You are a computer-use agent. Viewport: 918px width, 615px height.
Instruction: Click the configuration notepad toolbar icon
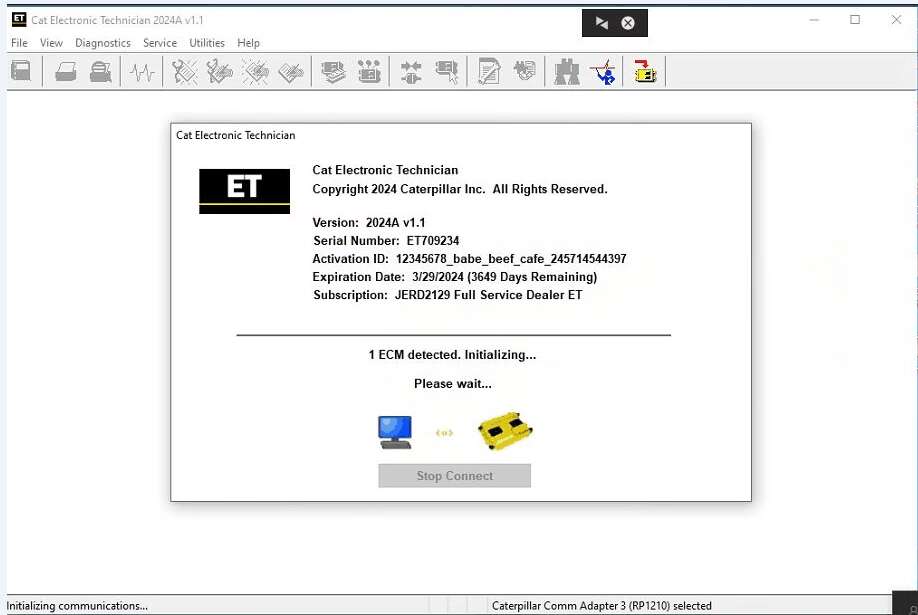click(489, 72)
